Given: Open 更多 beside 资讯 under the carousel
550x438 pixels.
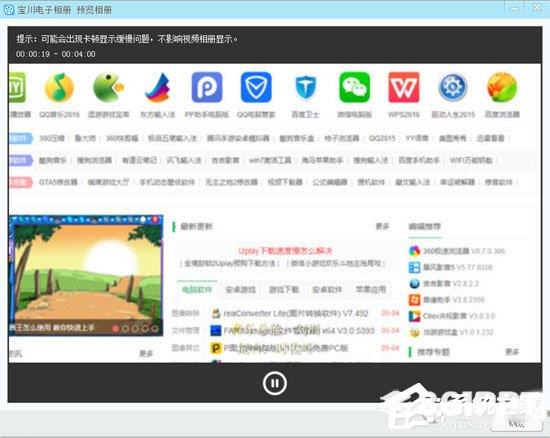Looking at the screenshot, I should pos(146,353).
